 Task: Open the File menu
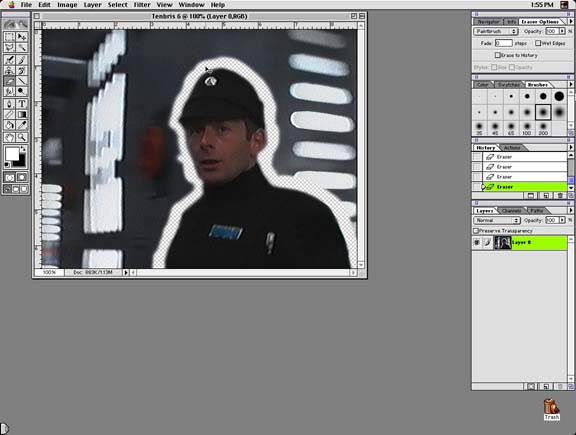point(26,5)
